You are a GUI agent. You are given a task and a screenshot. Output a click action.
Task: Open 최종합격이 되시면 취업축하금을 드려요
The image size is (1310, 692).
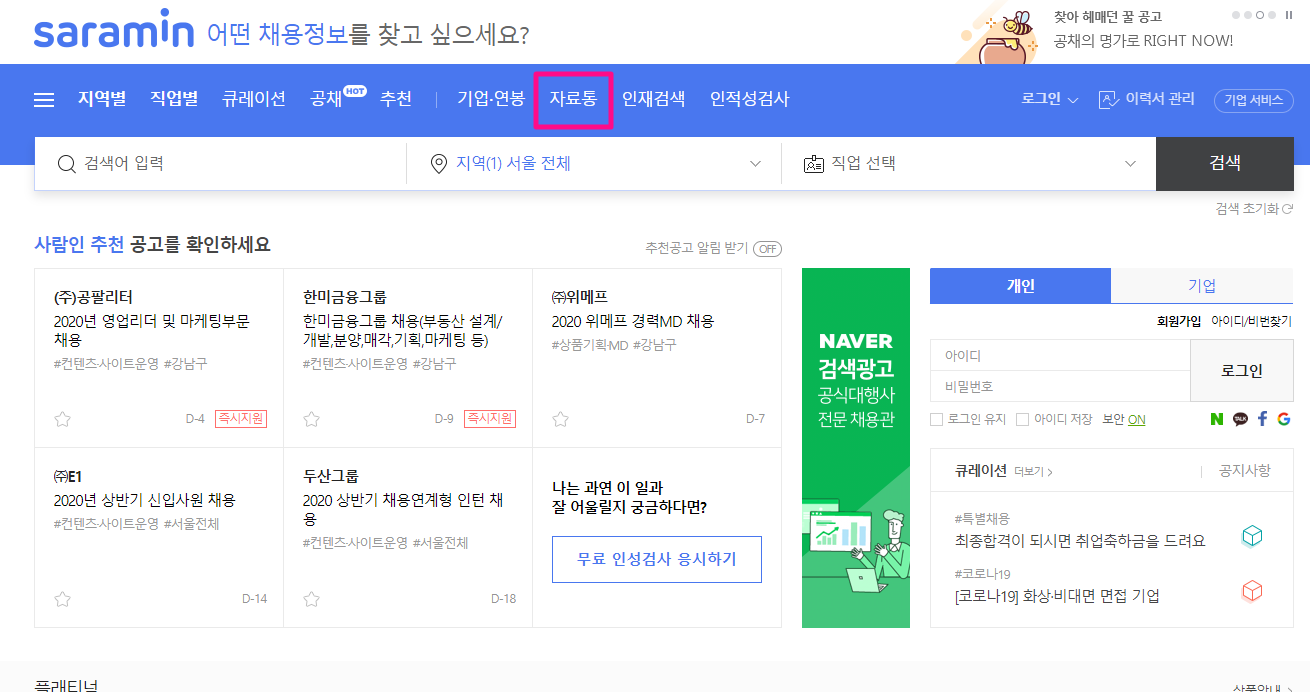pos(1080,541)
